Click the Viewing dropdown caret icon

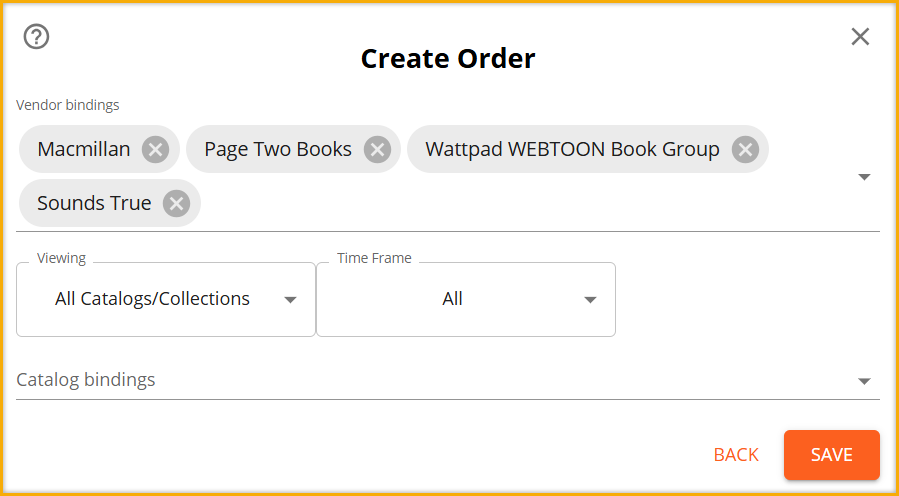(x=291, y=299)
